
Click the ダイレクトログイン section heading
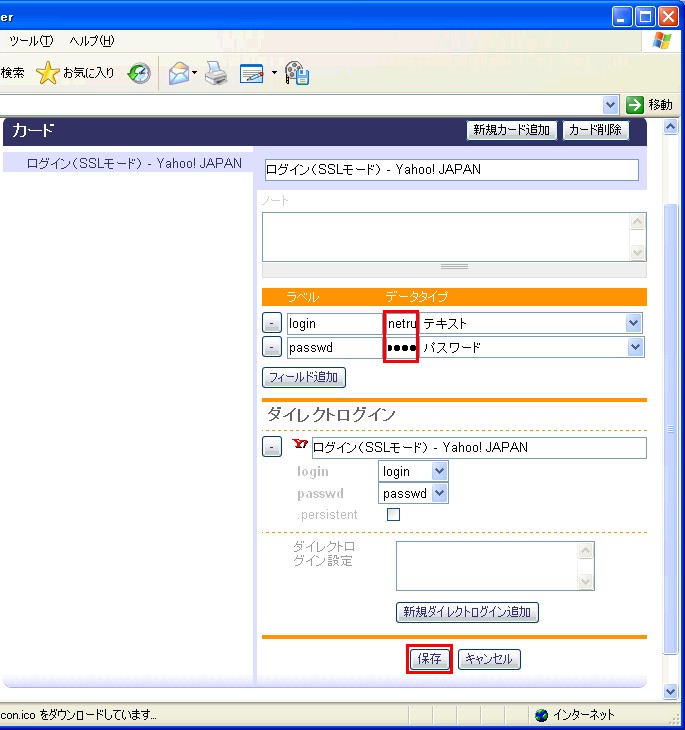tap(332, 415)
